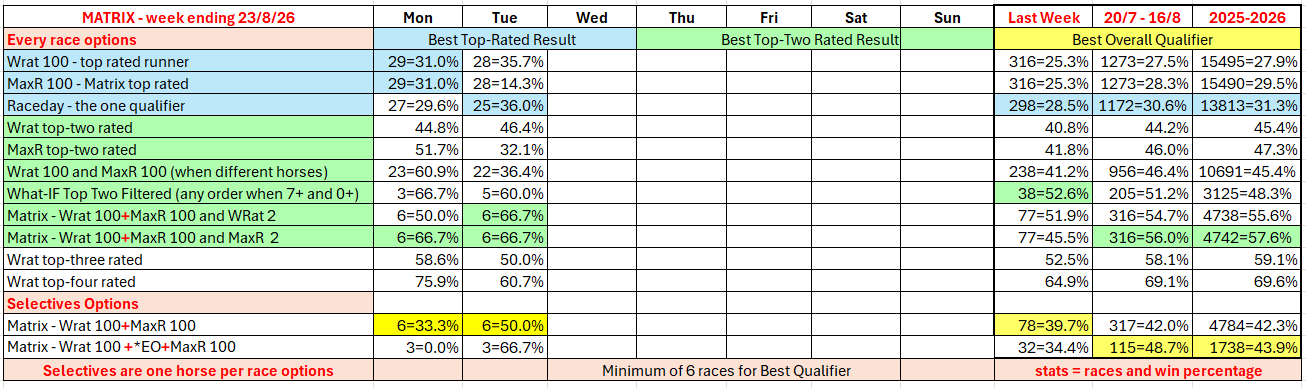This screenshot has width=1306, height=388.
Task: Click Tuesday value 25=36.0% in Raceday row
Action: point(504,105)
